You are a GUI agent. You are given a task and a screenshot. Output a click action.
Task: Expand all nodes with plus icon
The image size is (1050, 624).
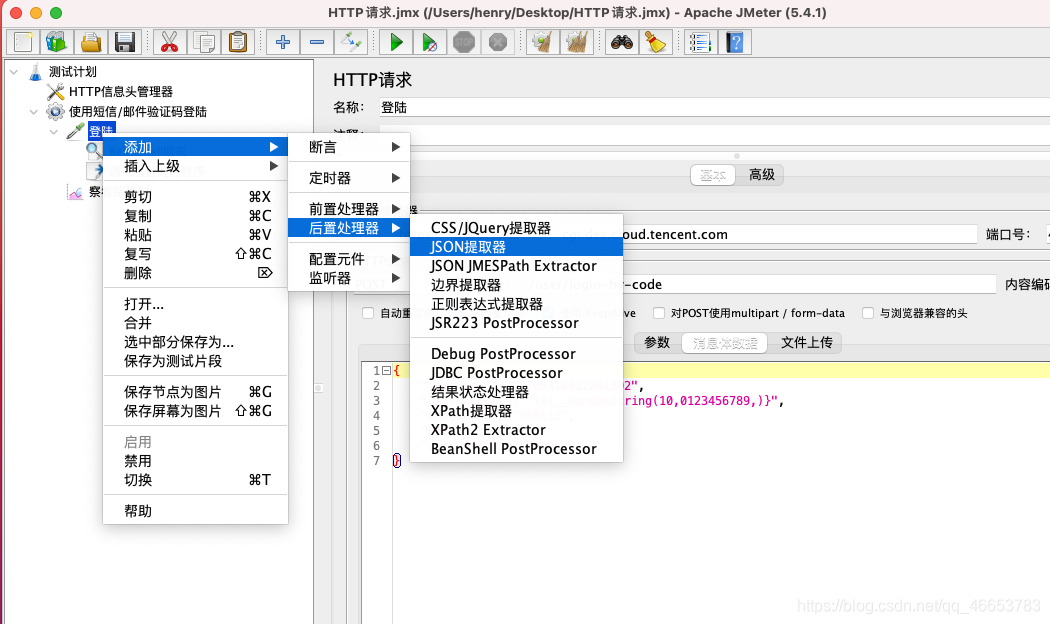283,42
